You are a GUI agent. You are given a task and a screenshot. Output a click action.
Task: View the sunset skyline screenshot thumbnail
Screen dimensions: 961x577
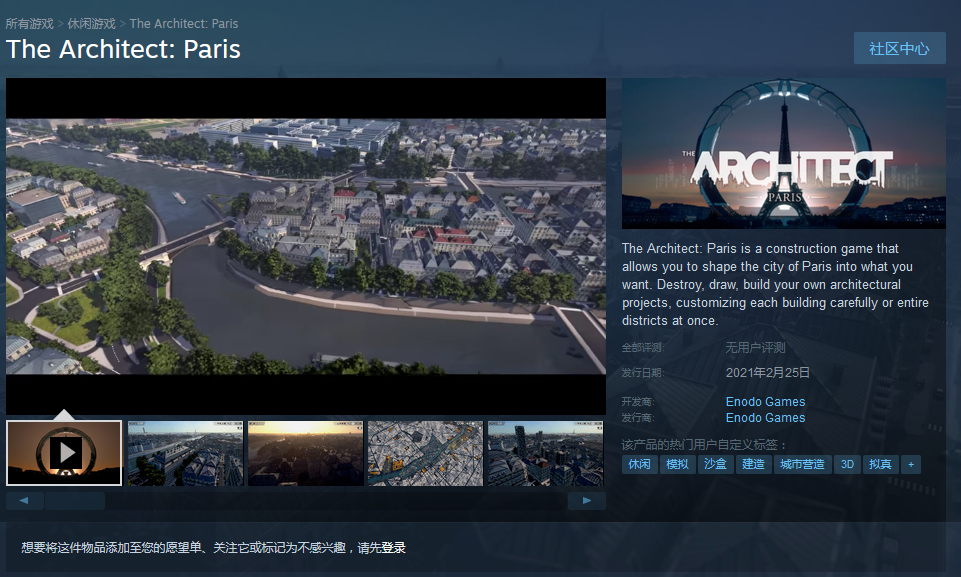click(305, 453)
